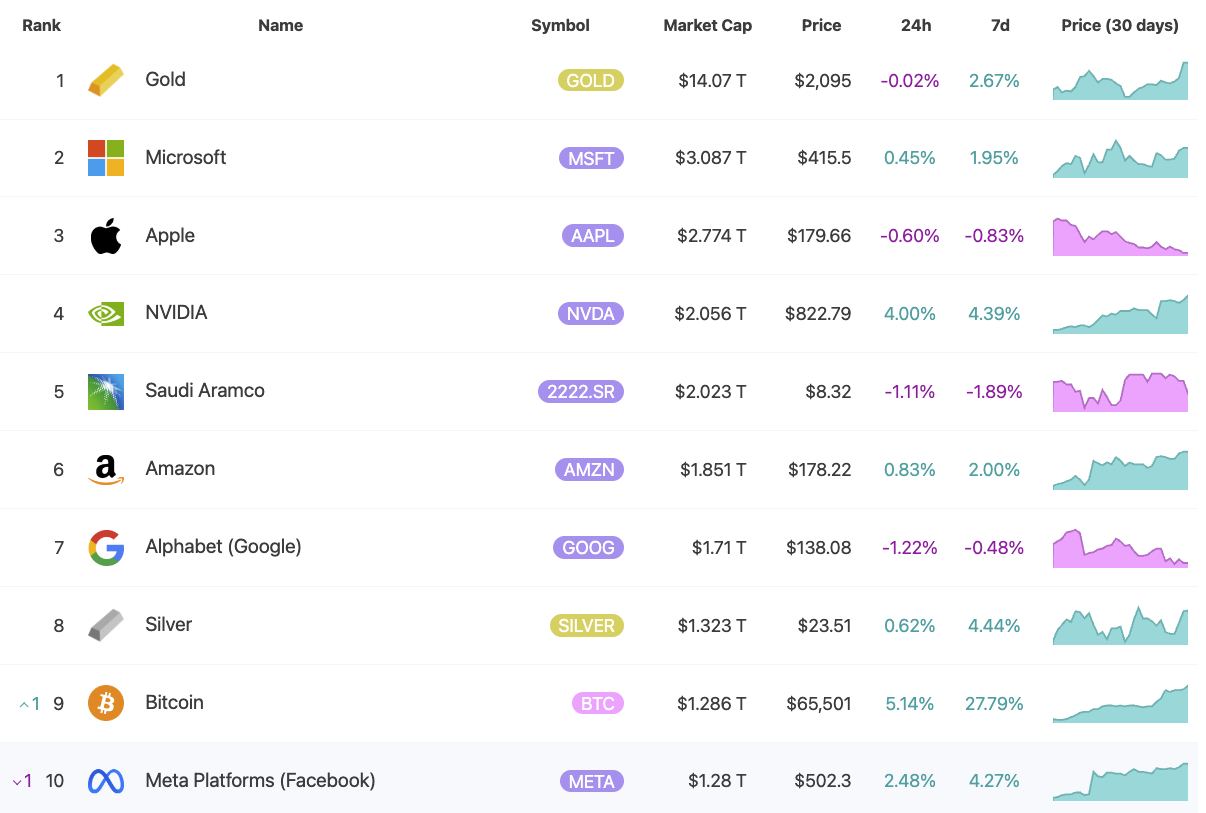Screen dimensions: 1206x813
Task: Open the Meta Platforms (Facebook) link
Action: [260, 781]
